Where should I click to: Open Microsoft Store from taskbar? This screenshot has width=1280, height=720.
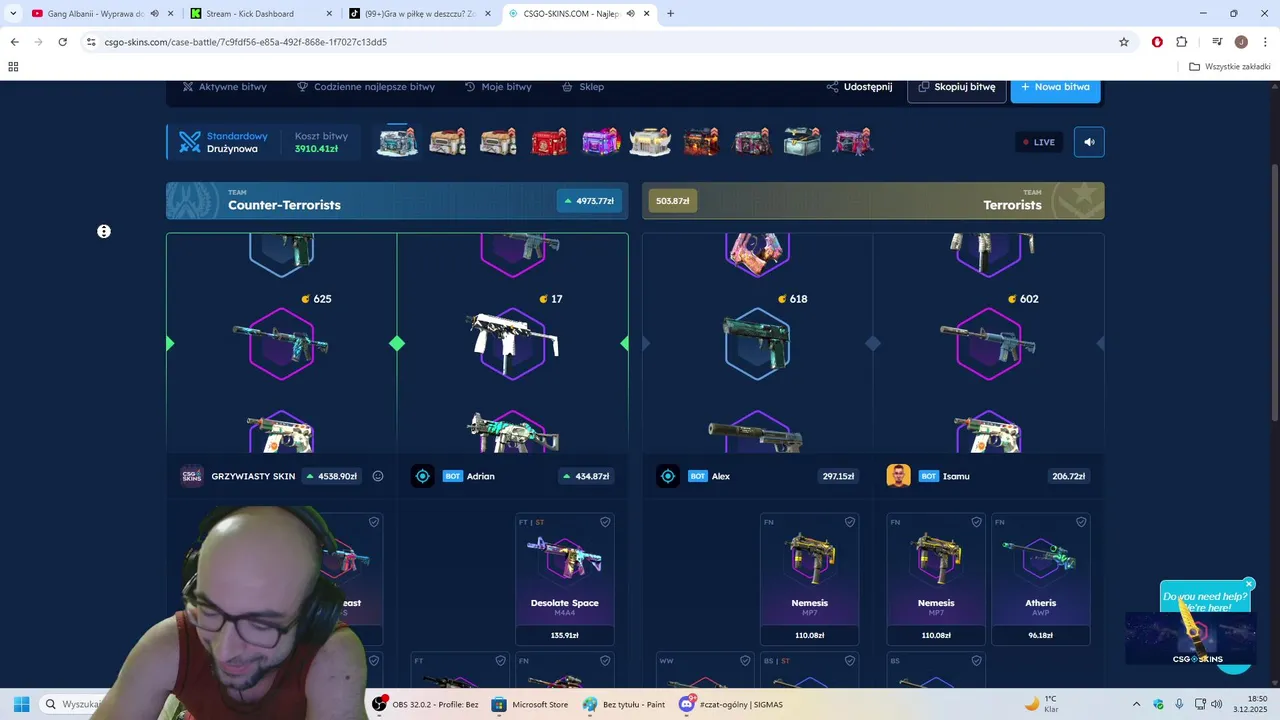coord(529,704)
